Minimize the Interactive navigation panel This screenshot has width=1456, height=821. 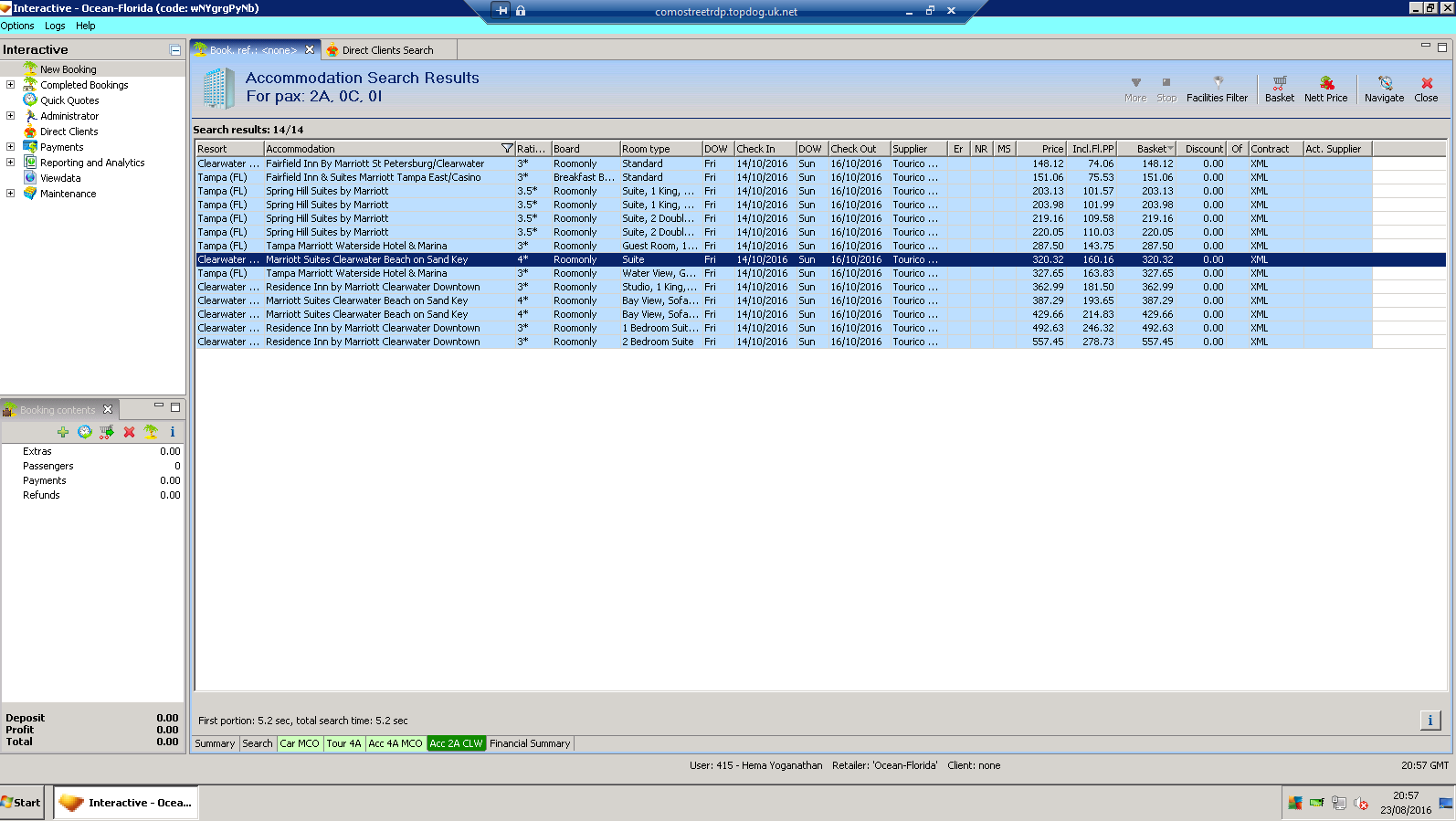point(175,50)
